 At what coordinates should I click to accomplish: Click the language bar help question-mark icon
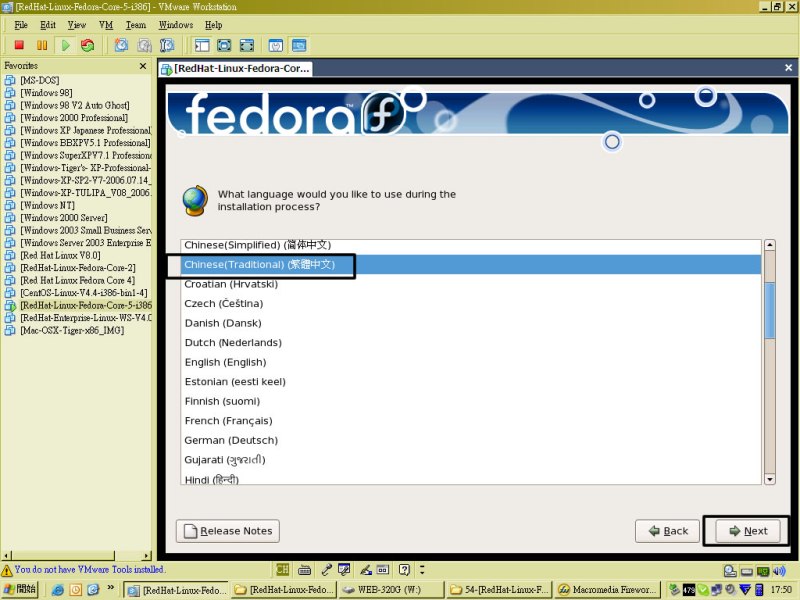404,569
